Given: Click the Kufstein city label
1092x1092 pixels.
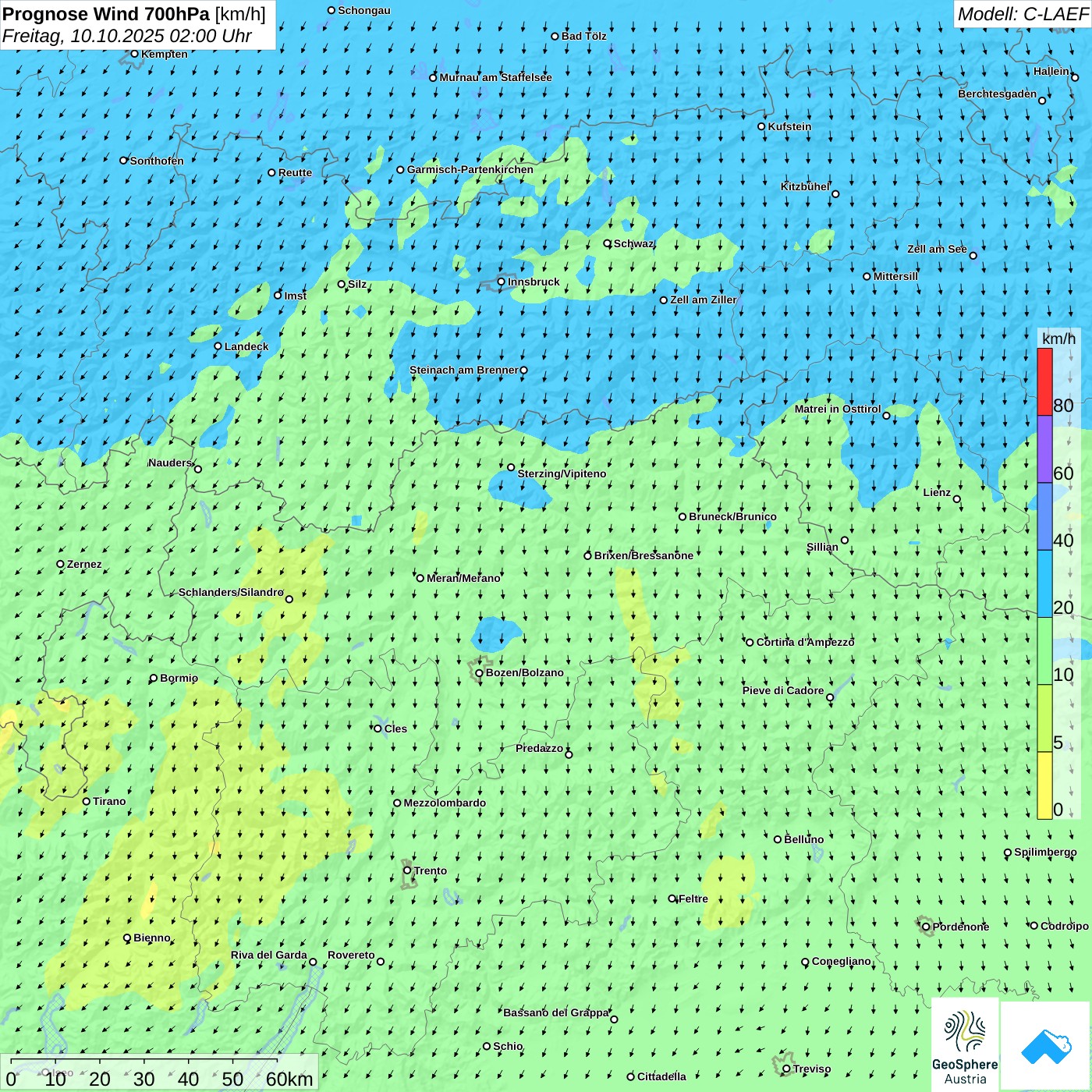Looking at the screenshot, I should tap(789, 126).
